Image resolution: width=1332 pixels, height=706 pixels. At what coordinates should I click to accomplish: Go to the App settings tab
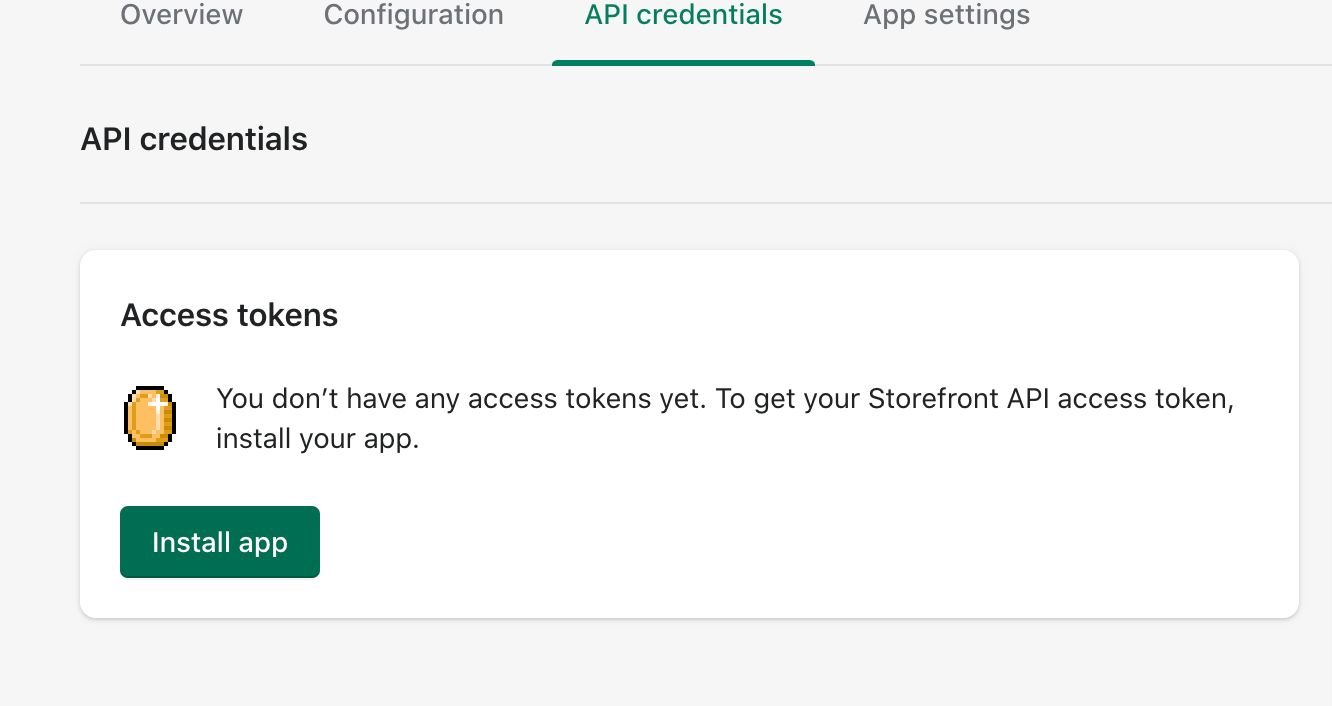946,16
